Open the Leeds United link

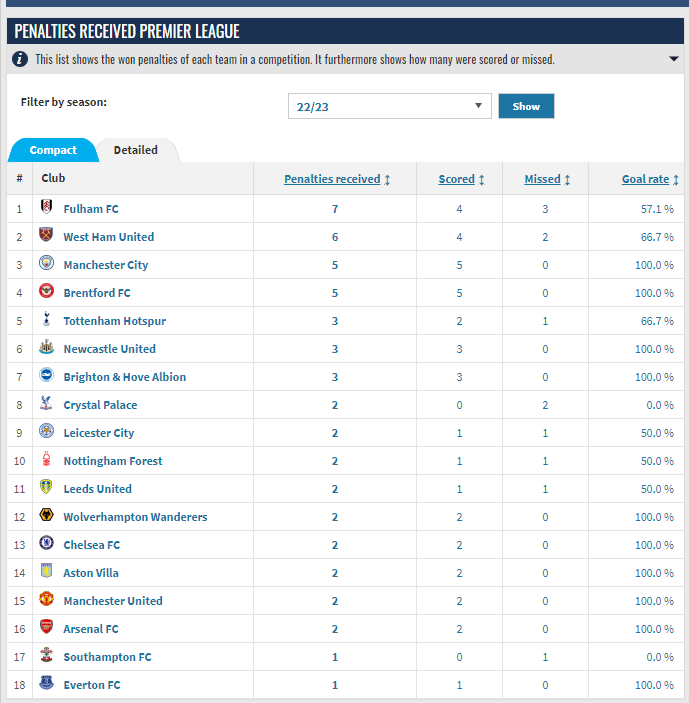pos(98,489)
